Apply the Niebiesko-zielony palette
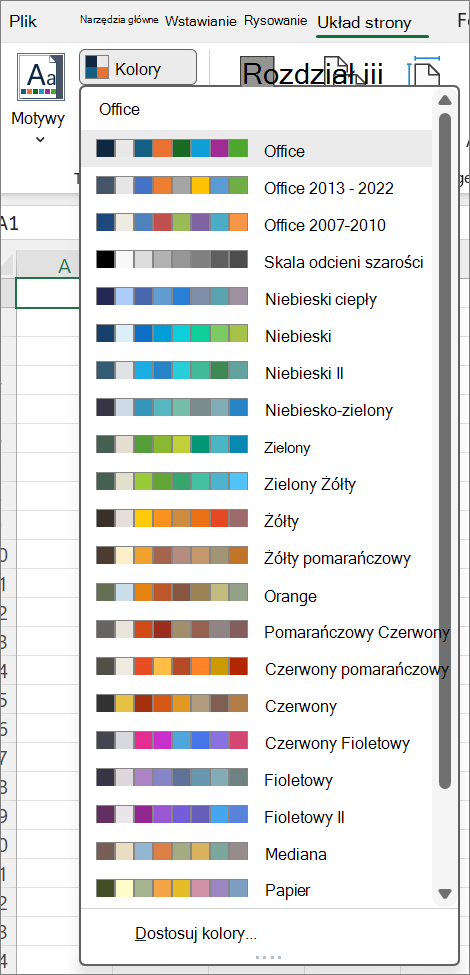 (x=257, y=409)
